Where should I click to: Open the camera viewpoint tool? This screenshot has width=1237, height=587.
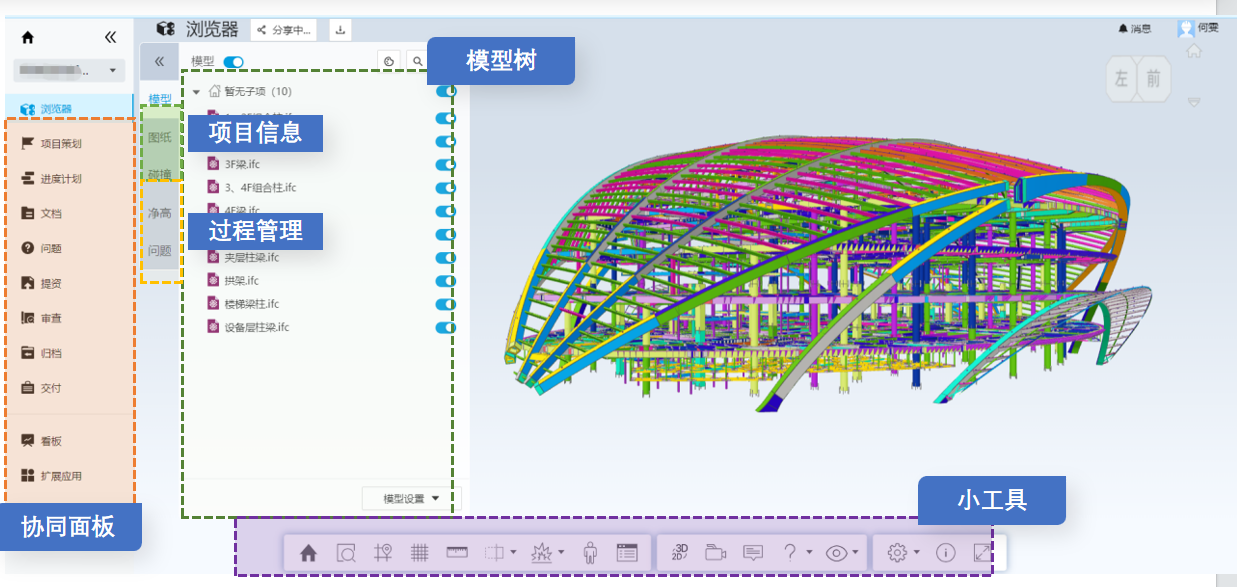716,552
